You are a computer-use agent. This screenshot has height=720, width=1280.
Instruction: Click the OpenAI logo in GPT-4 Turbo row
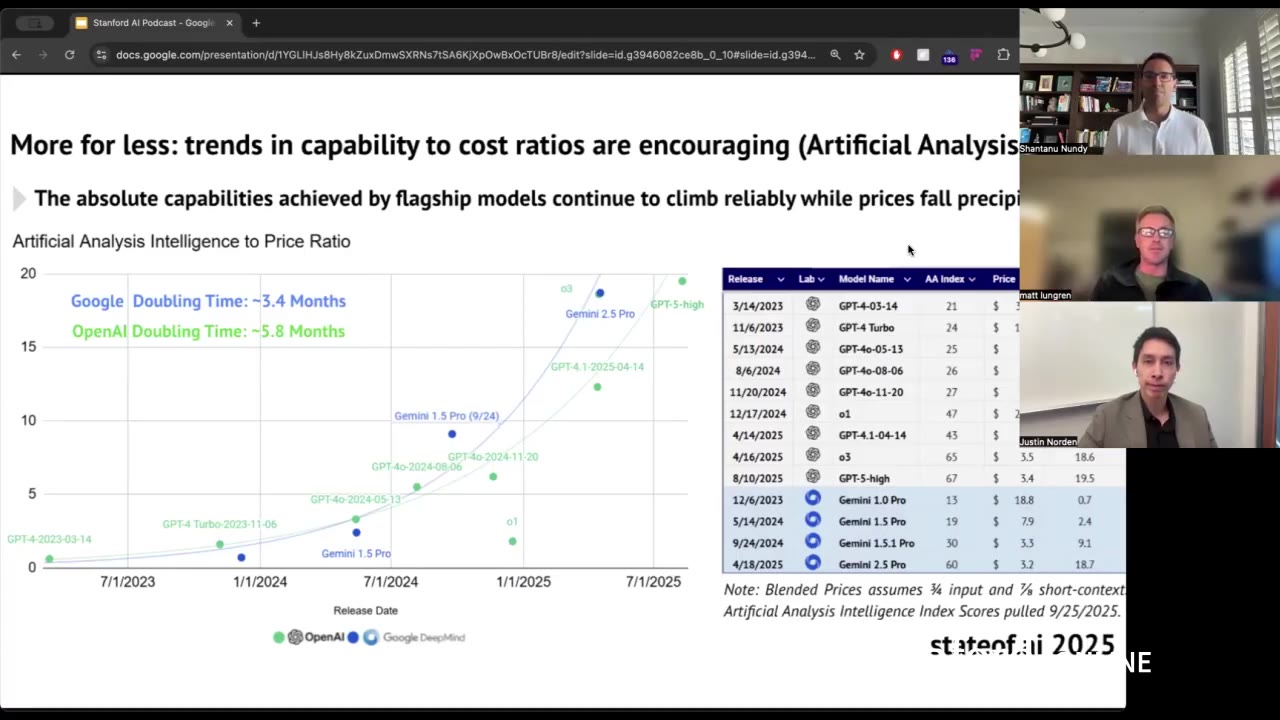tap(812, 327)
